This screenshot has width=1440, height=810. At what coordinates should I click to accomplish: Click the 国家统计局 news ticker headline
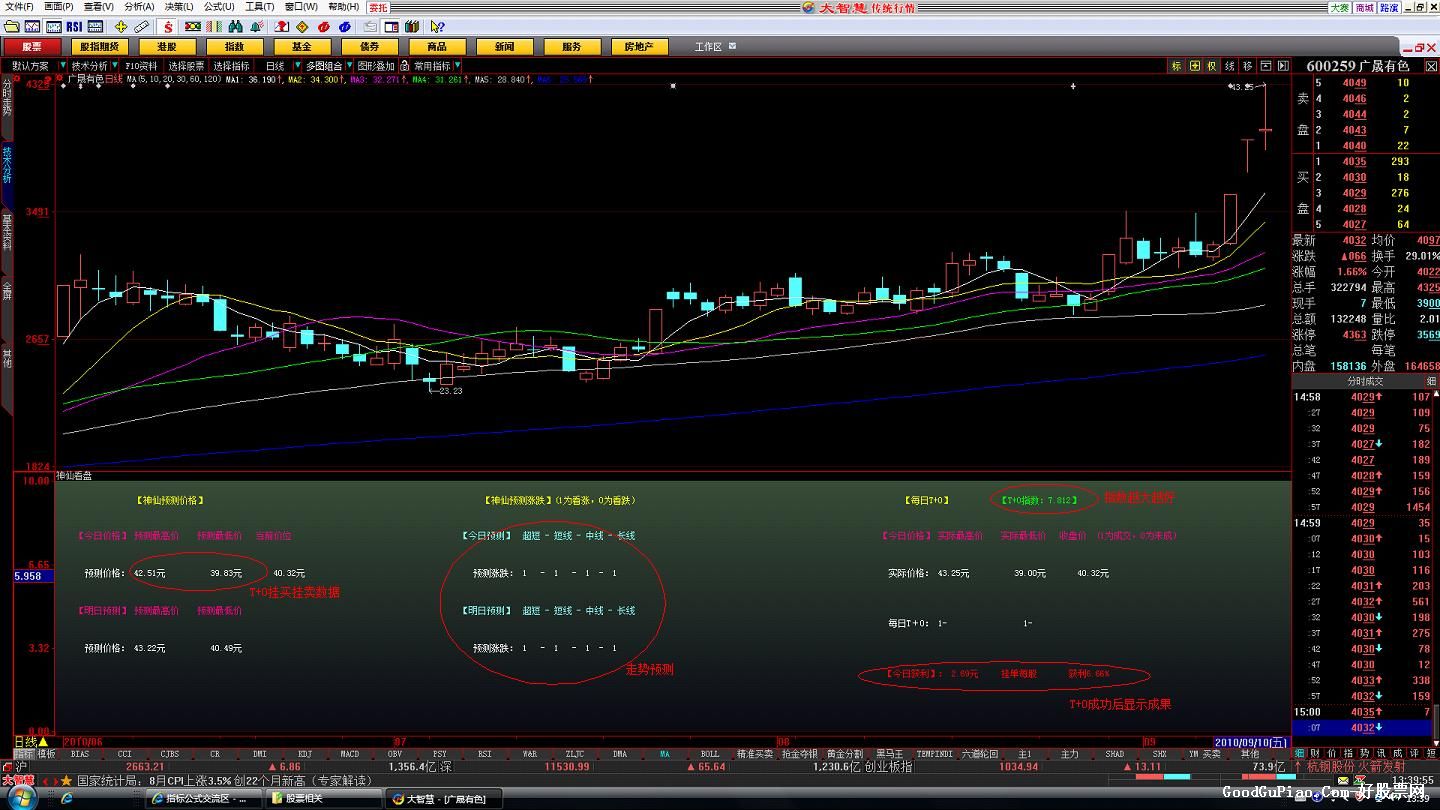pyautogui.click(x=224, y=780)
